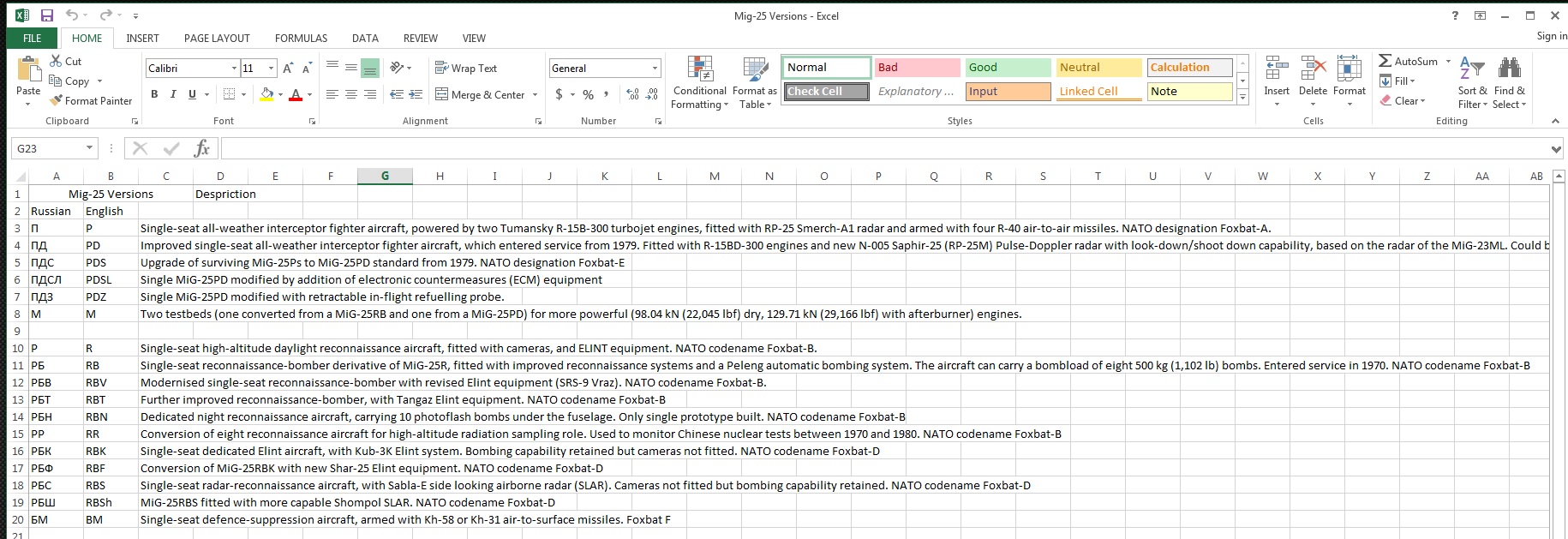Switch to the PAGE LAYOUT tab
This screenshot has height=539, width=1568.
217,39
